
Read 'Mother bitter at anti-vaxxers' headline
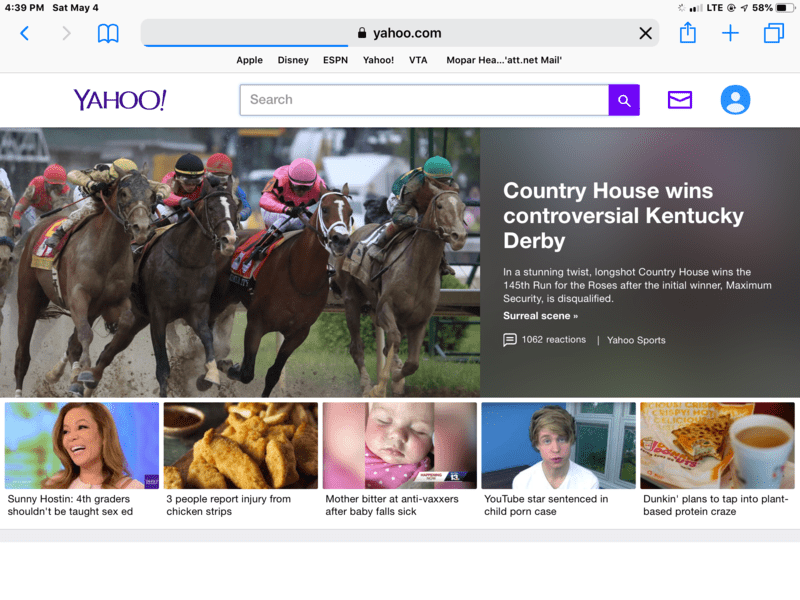coord(392,505)
